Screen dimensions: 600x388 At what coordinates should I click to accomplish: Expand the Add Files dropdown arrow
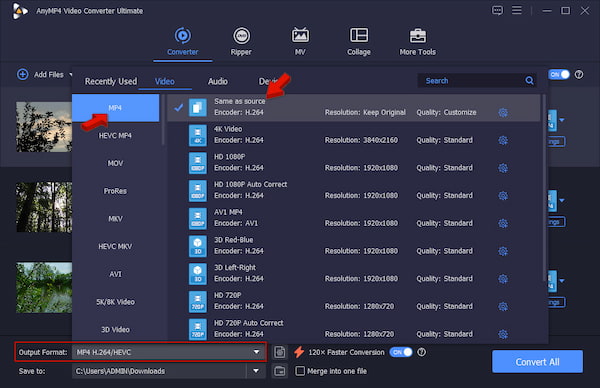pyautogui.click(x=71, y=74)
